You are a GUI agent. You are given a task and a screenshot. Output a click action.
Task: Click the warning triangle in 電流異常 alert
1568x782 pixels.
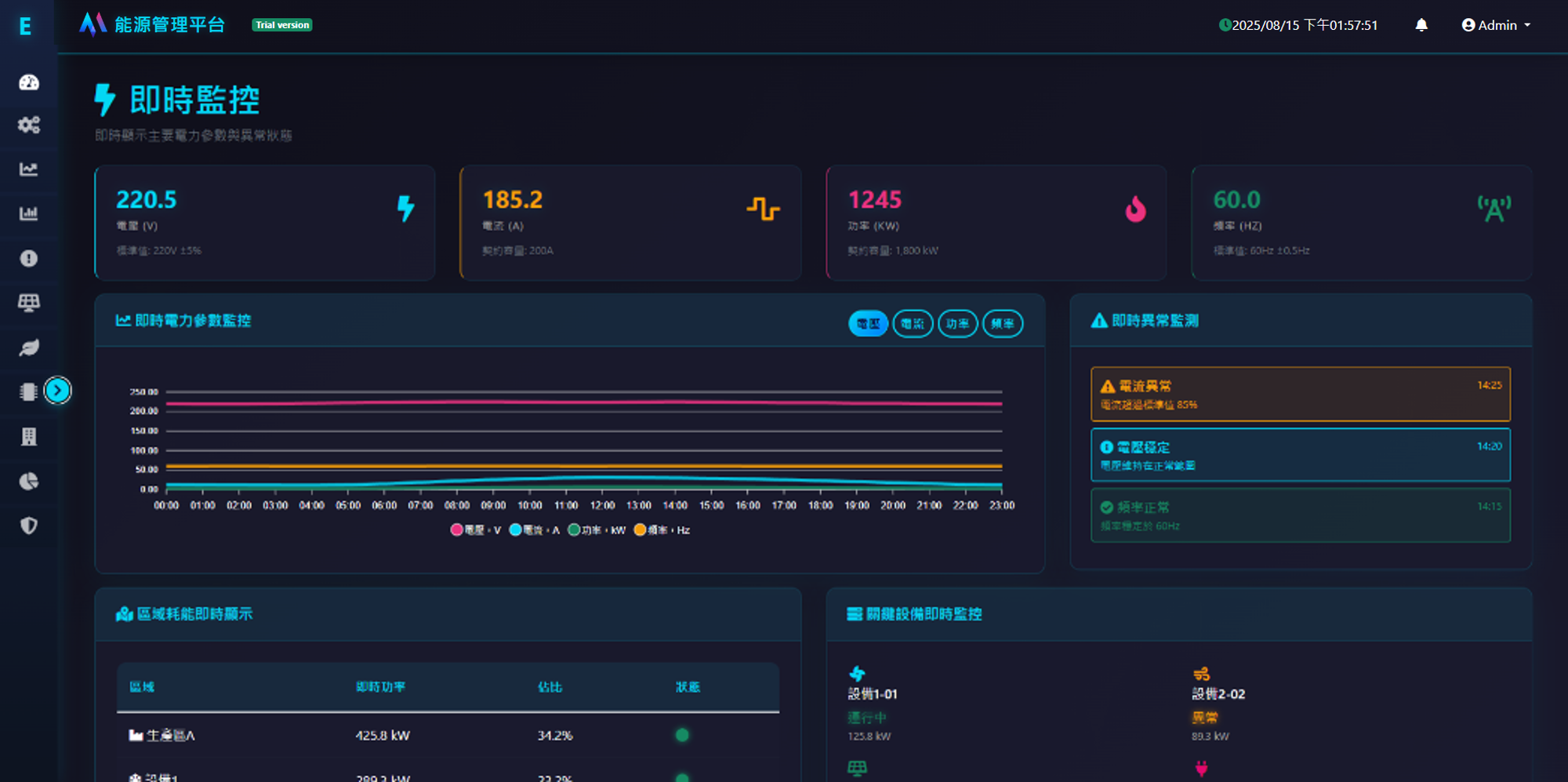[x=1108, y=386]
